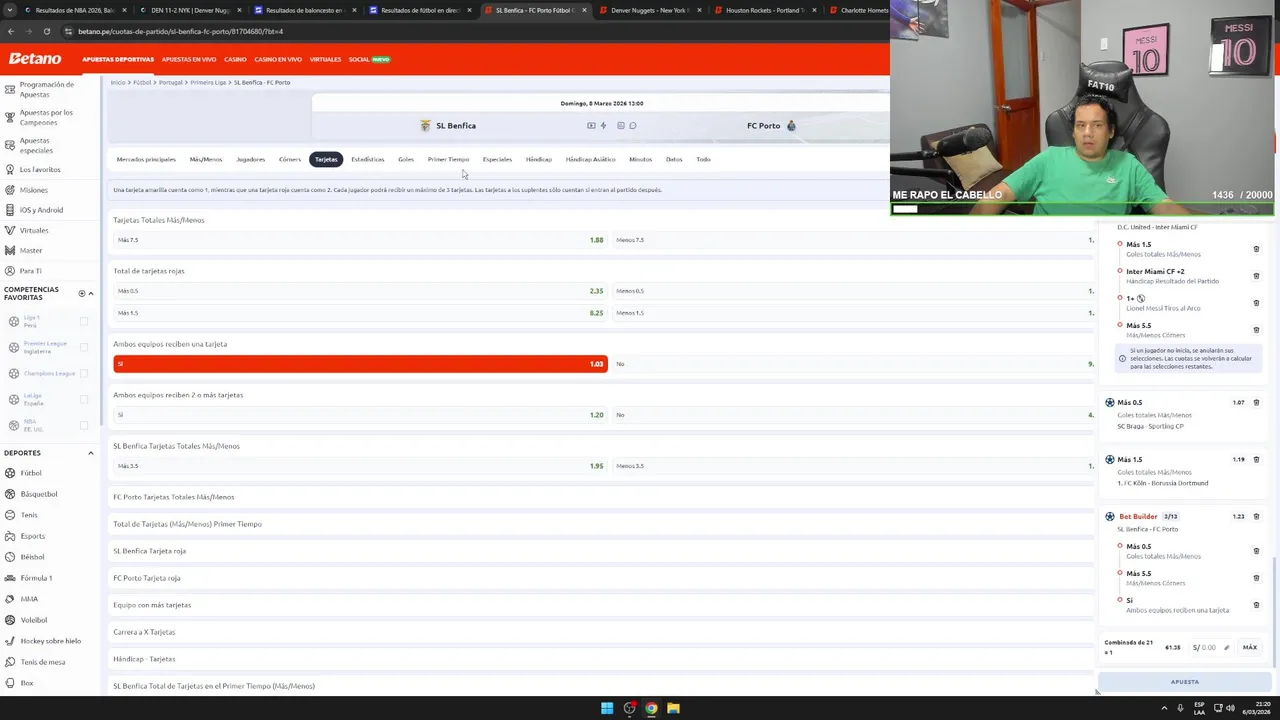This screenshot has width=1280, height=720.
Task: Delete the Lionel Messi Tiros al Arco pick
Action: (1256, 303)
